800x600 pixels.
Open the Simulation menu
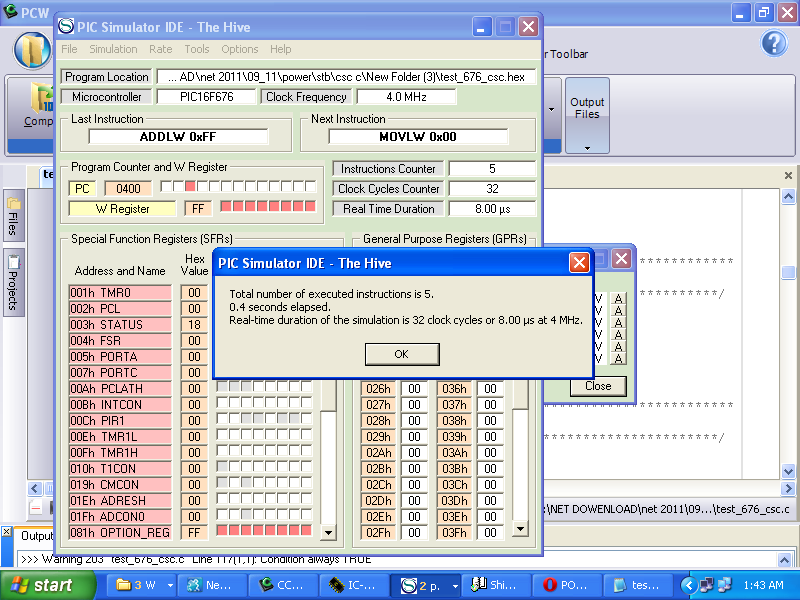(113, 49)
